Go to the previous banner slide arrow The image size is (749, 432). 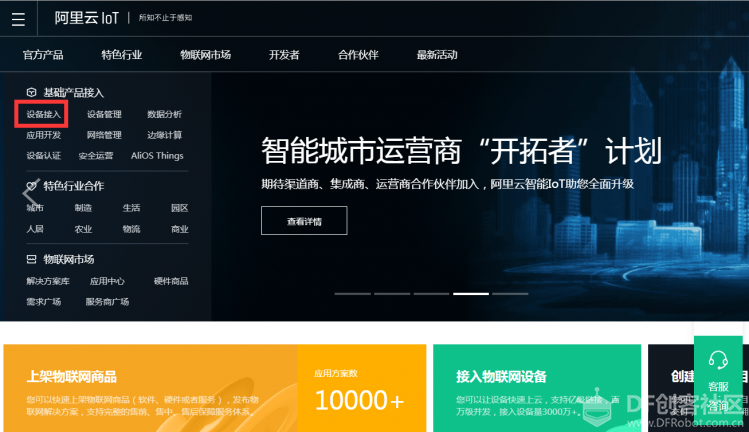coord(30,193)
